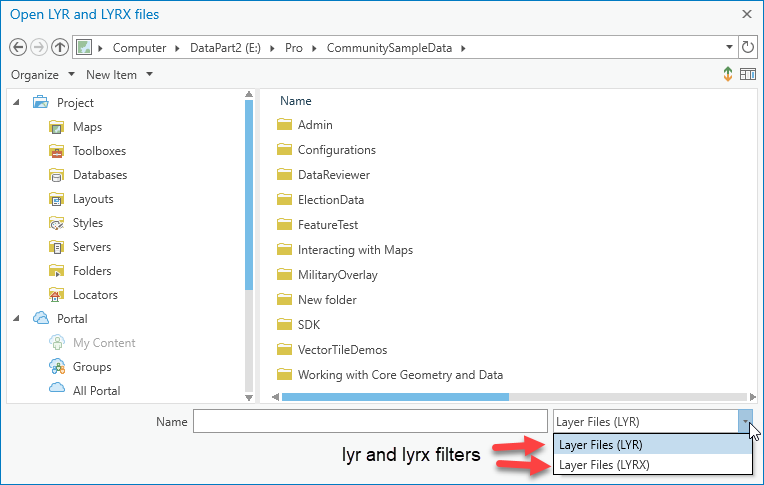
Task: Click the Name input field
Action: coord(370,422)
